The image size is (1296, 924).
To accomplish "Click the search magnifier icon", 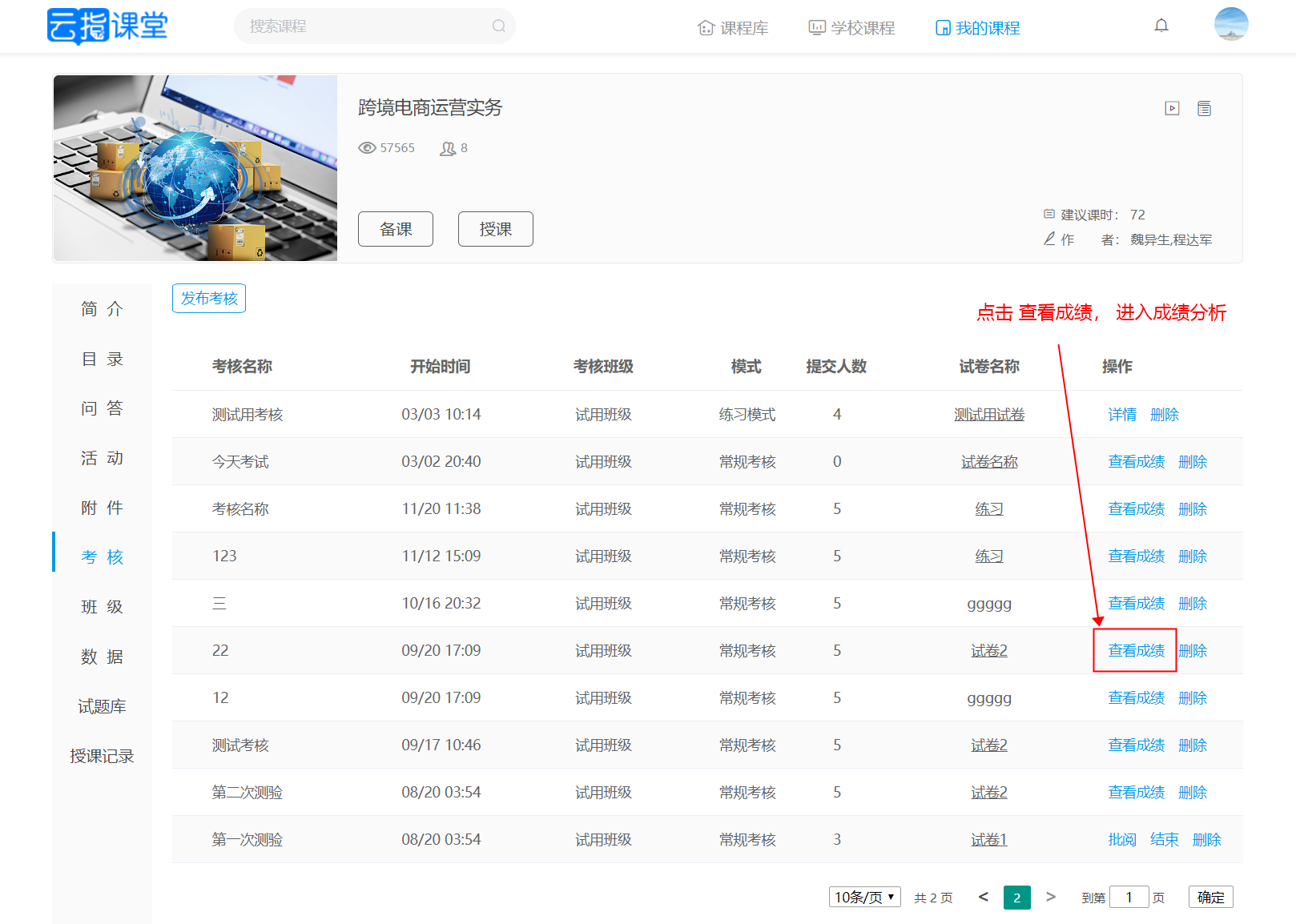I will pyautogui.click(x=498, y=26).
